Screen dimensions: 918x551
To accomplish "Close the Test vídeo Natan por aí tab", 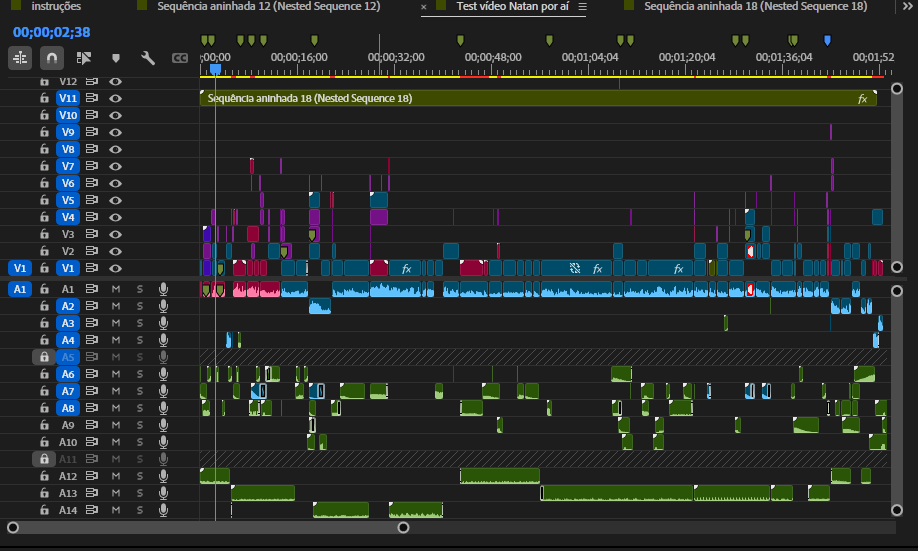I will (x=424, y=7).
